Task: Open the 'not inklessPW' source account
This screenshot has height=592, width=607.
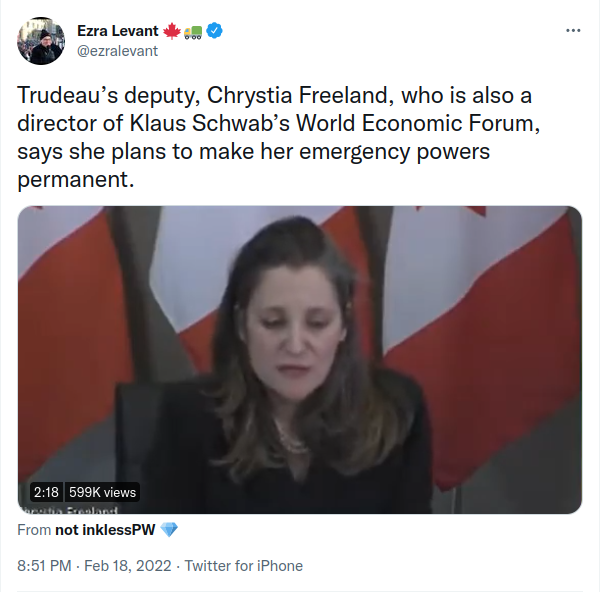Action: 105,530
